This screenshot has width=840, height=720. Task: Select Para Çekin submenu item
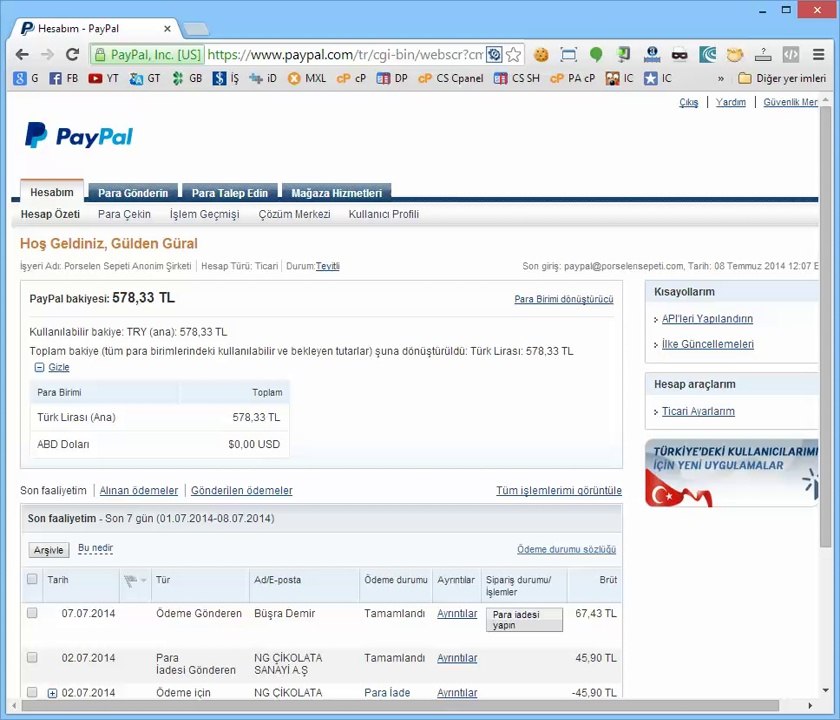[x=124, y=214]
